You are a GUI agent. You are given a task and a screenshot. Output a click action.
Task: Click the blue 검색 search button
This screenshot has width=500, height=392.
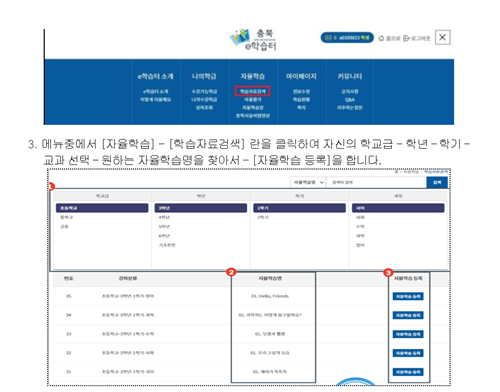(437, 182)
